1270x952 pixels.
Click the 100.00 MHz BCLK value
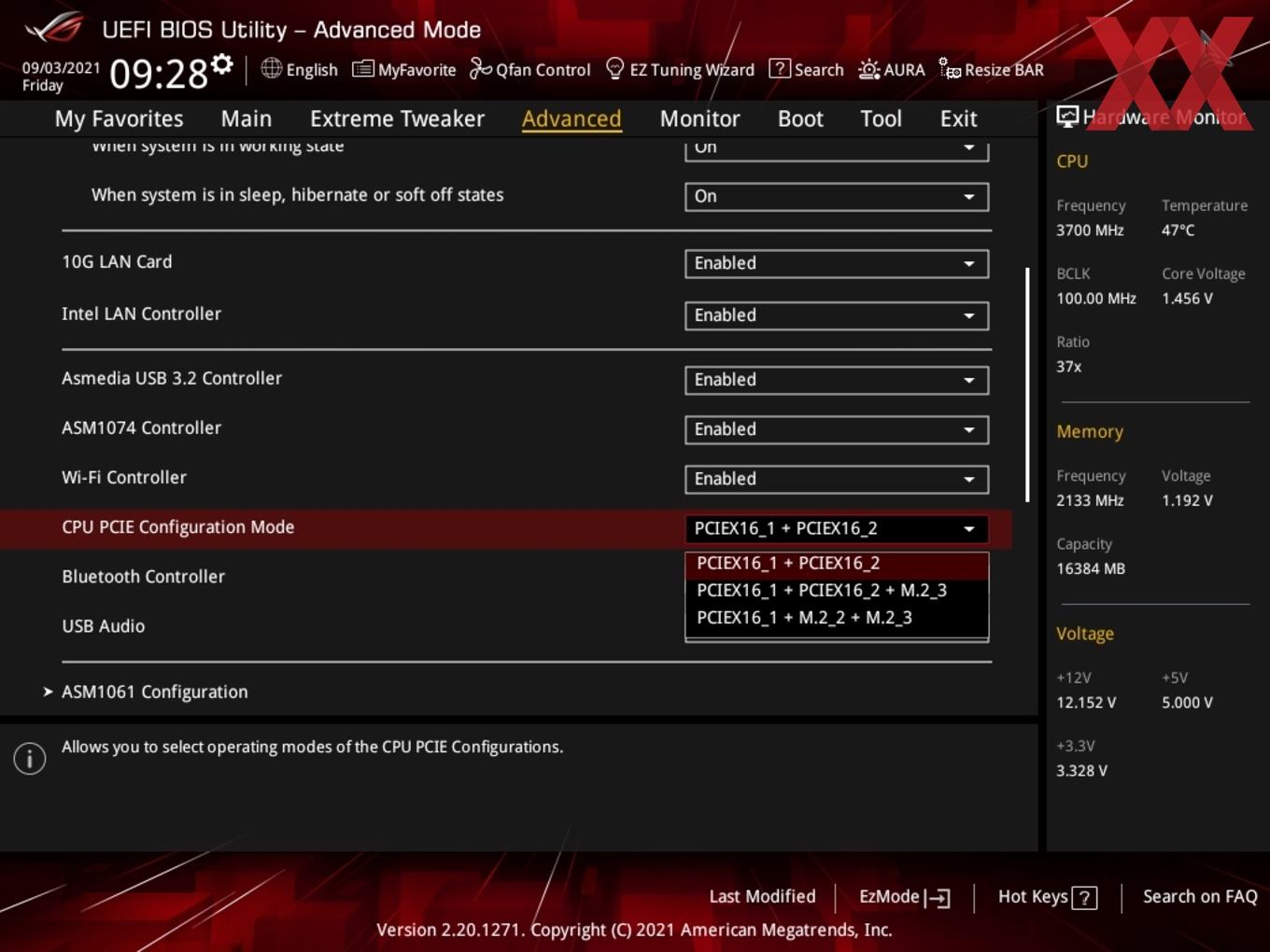click(x=1096, y=299)
